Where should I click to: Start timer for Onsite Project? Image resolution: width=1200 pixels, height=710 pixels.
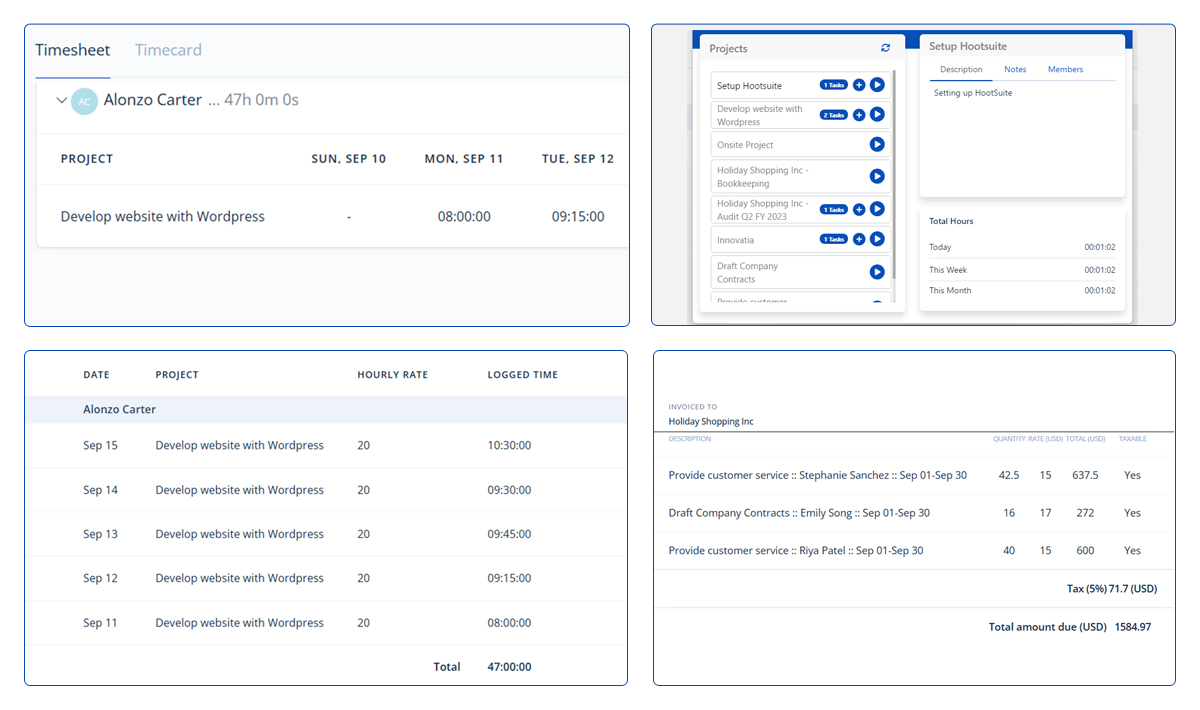click(x=877, y=145)
